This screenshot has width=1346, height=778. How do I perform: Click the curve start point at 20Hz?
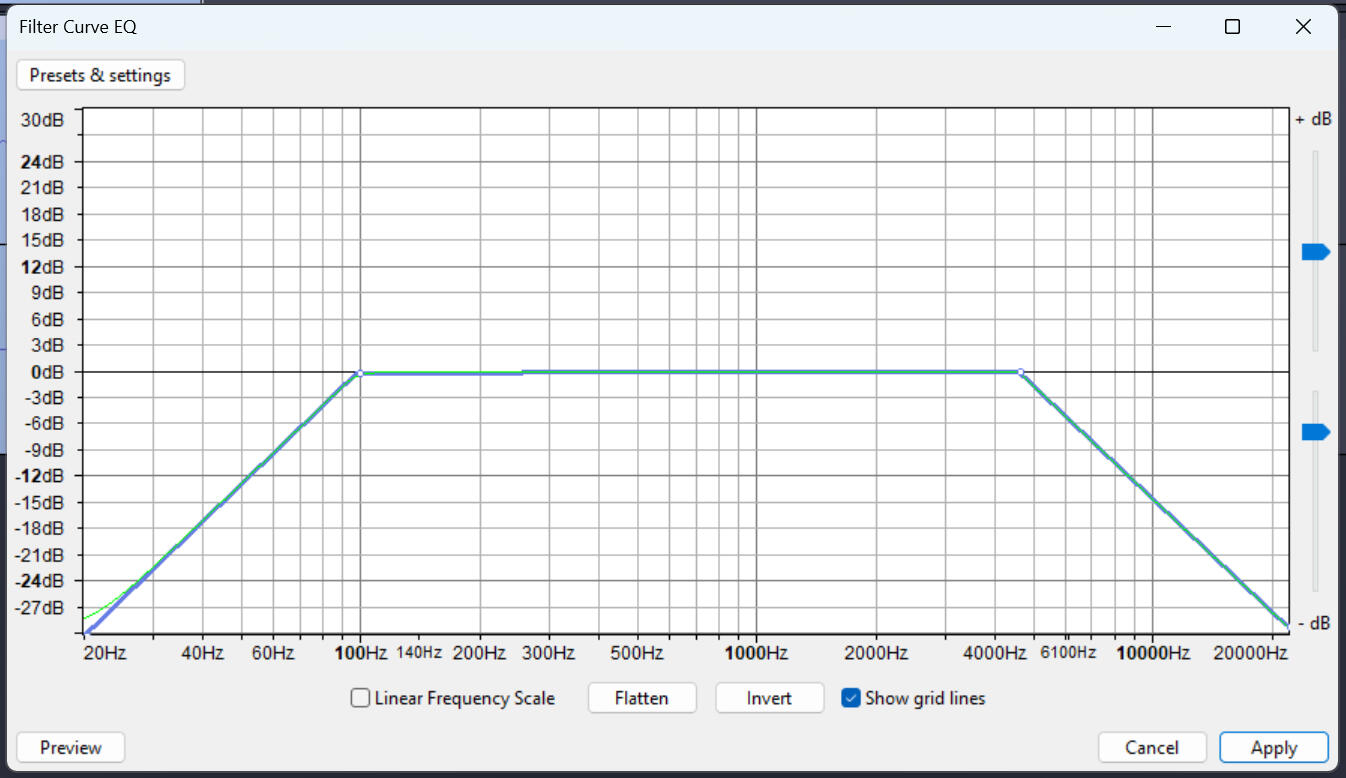88,631
